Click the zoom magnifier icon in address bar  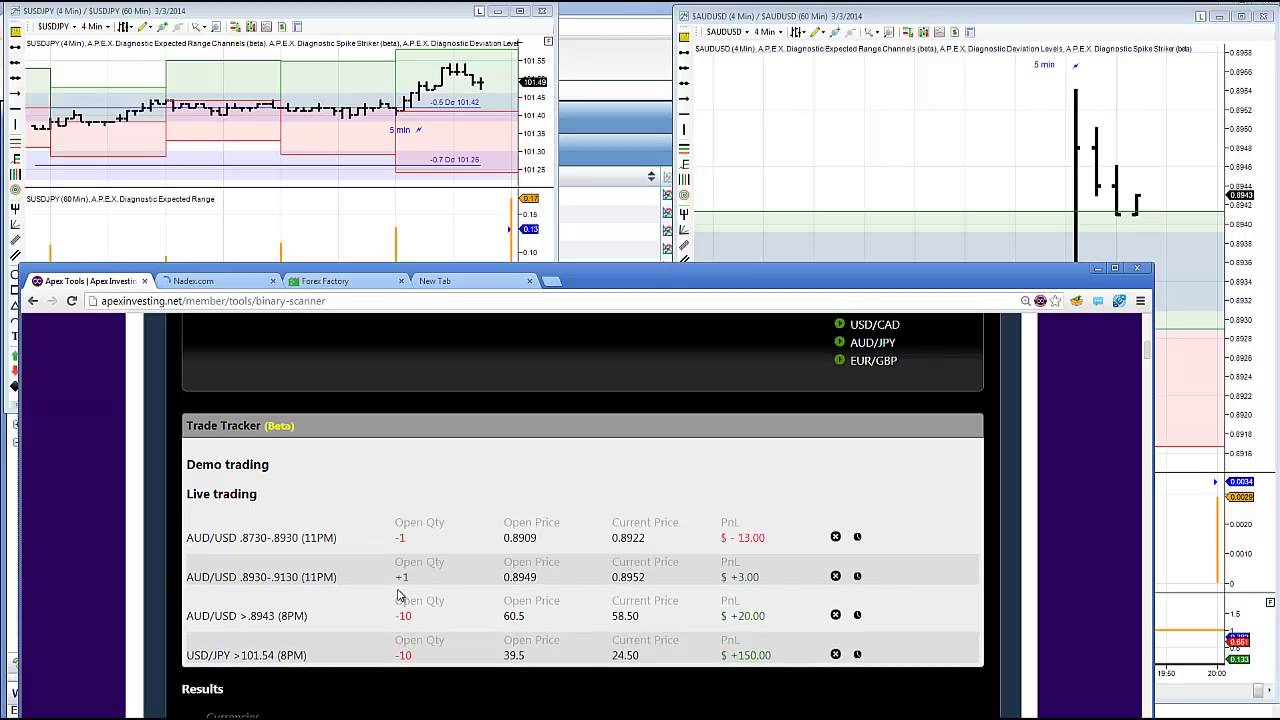click(x=1025, y=301)
